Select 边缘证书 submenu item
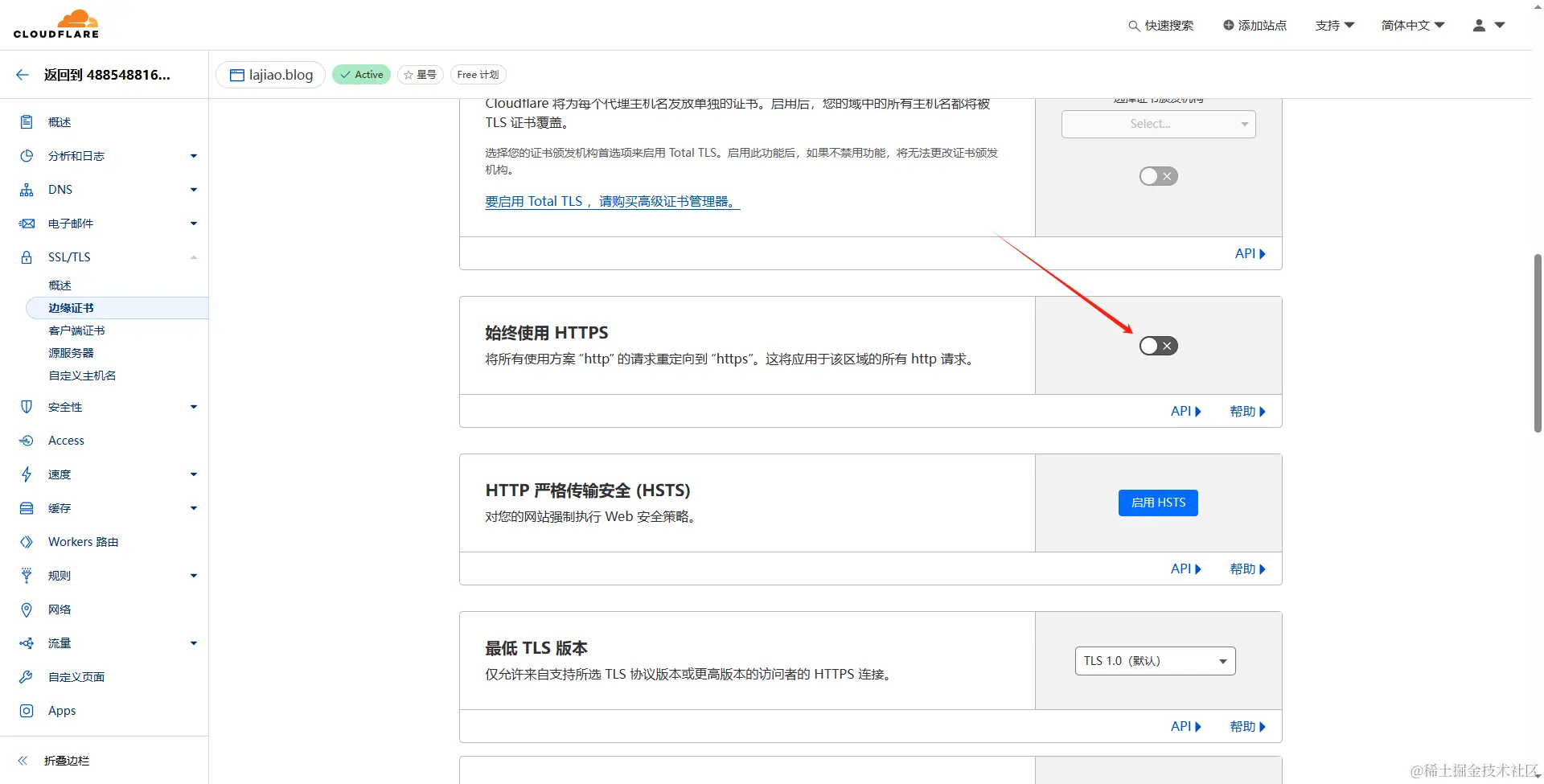This screenshot has width=1544, height=784. (x=117, y=308)
